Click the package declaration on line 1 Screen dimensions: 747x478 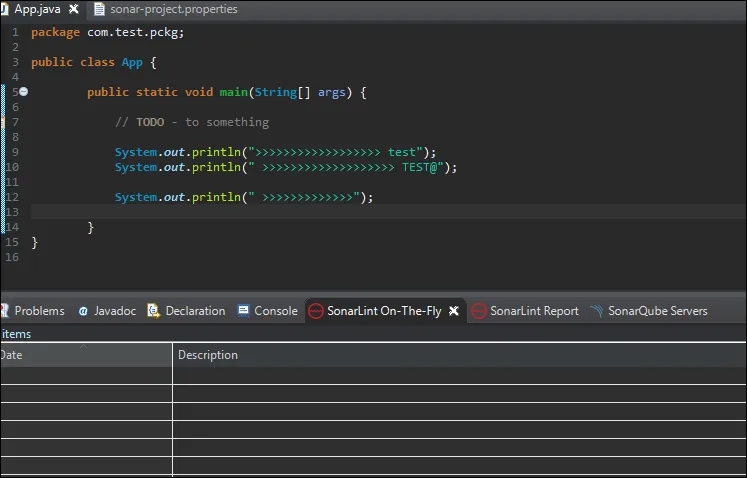pos(108,32)
